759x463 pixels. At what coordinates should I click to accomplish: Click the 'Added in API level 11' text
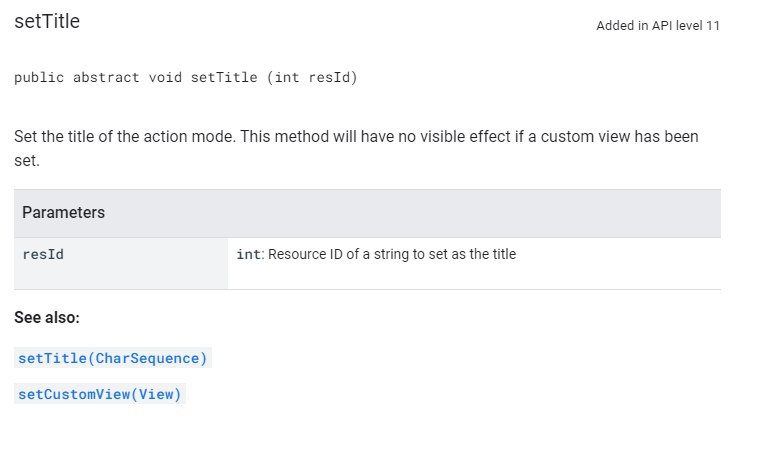(658, 26)
